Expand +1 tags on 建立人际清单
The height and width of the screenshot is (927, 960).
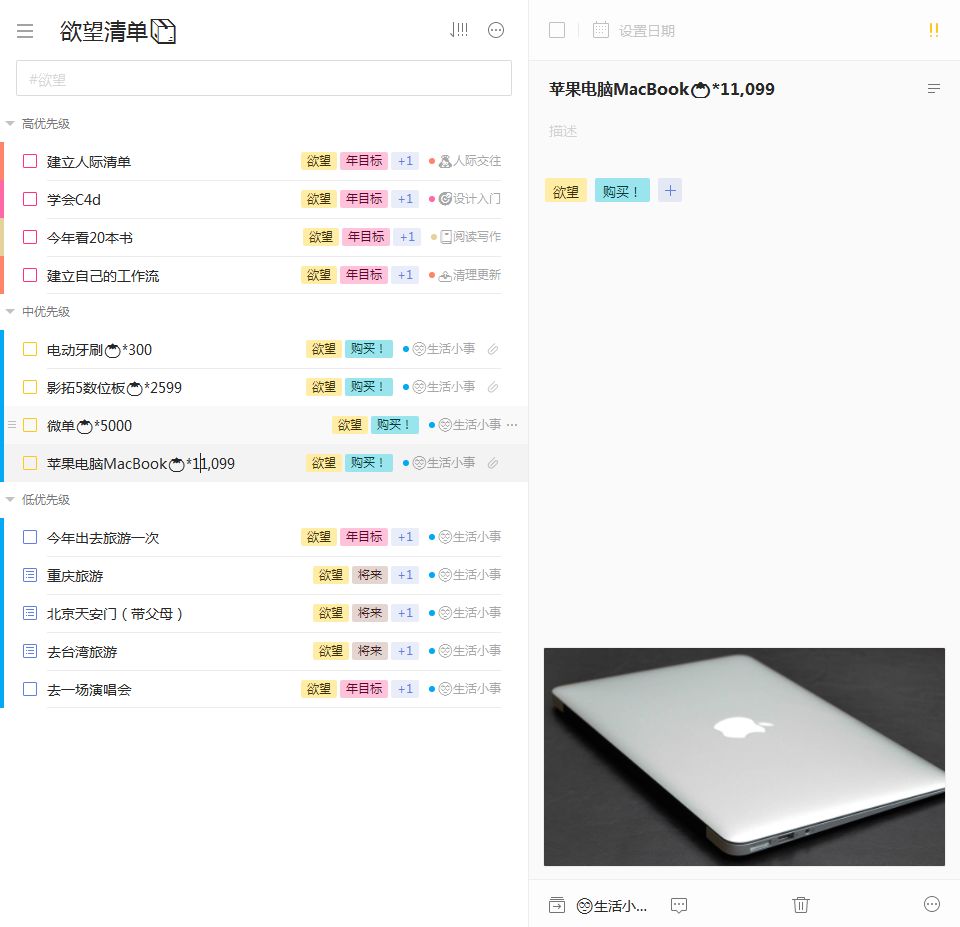click(405, 161)
